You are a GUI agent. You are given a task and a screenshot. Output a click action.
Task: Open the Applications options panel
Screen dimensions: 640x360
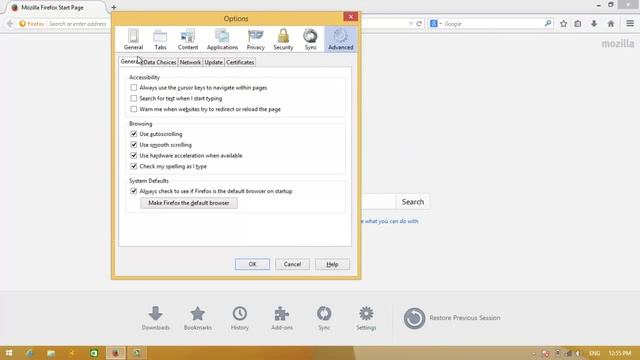(222, 39)
